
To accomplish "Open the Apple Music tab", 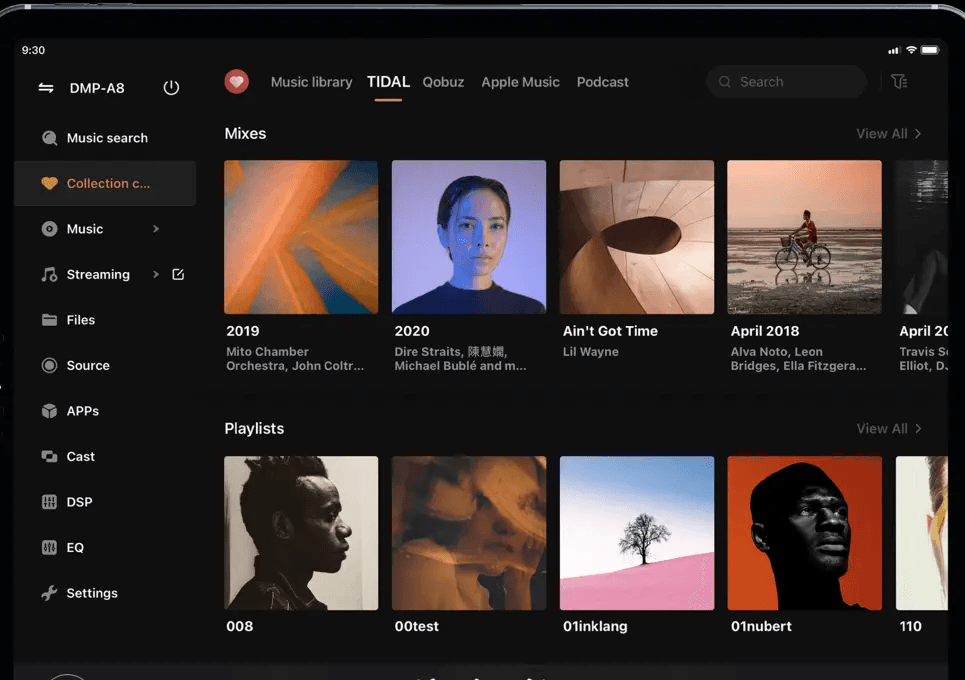I will 521,82.
